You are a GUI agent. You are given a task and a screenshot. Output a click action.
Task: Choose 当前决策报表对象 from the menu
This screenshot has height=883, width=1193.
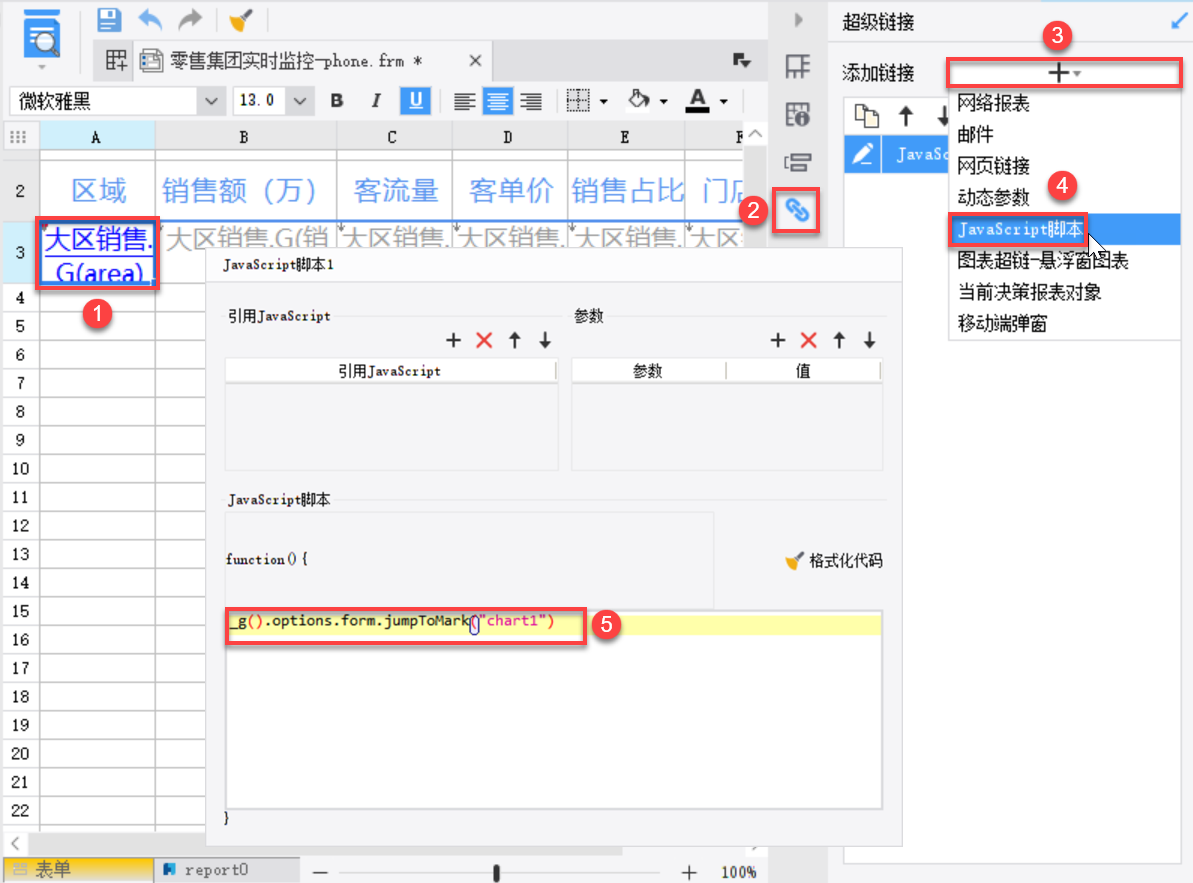point(1029,292)
